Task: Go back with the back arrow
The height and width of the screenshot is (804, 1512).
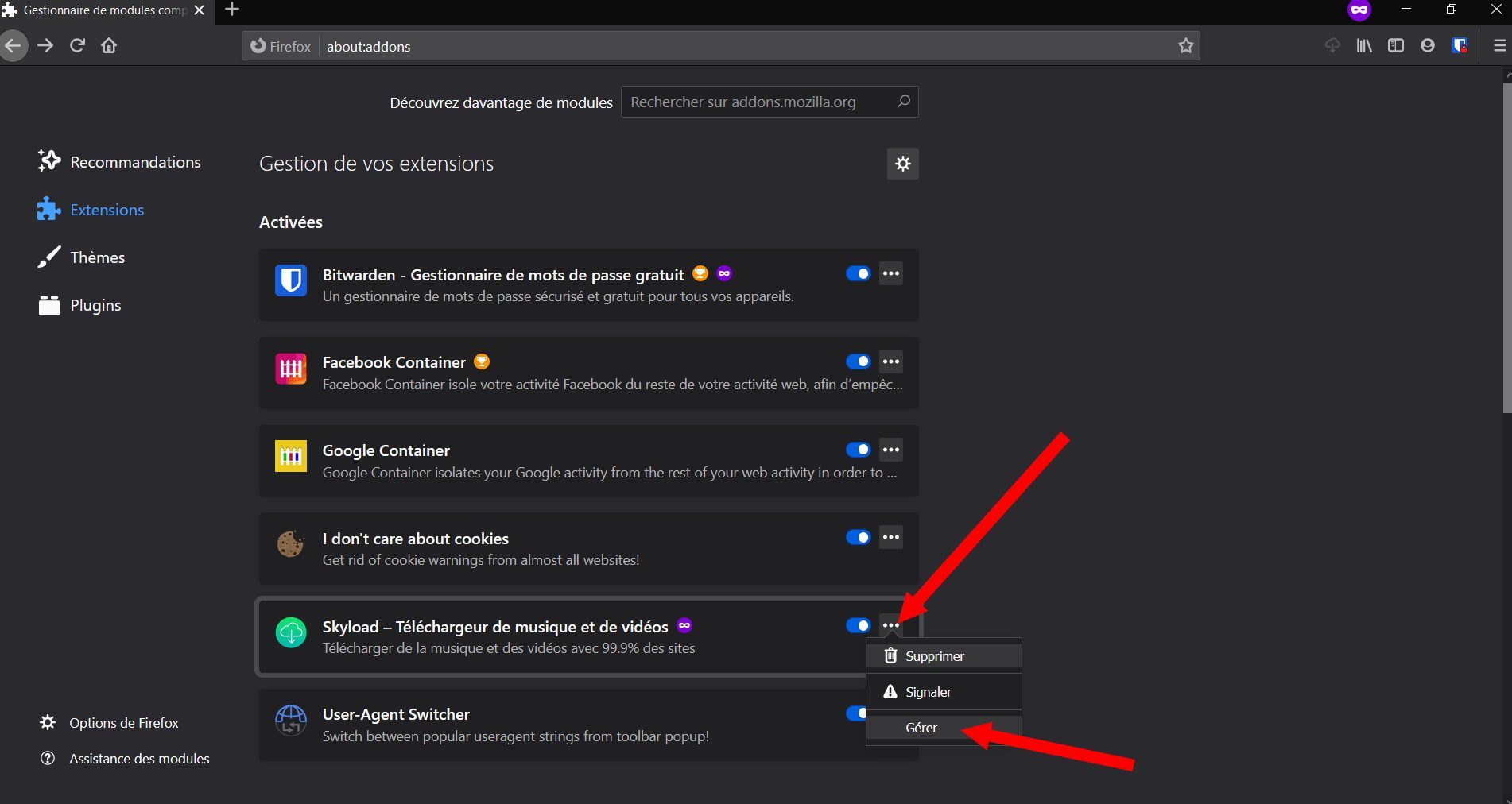Action: (14, 45)
